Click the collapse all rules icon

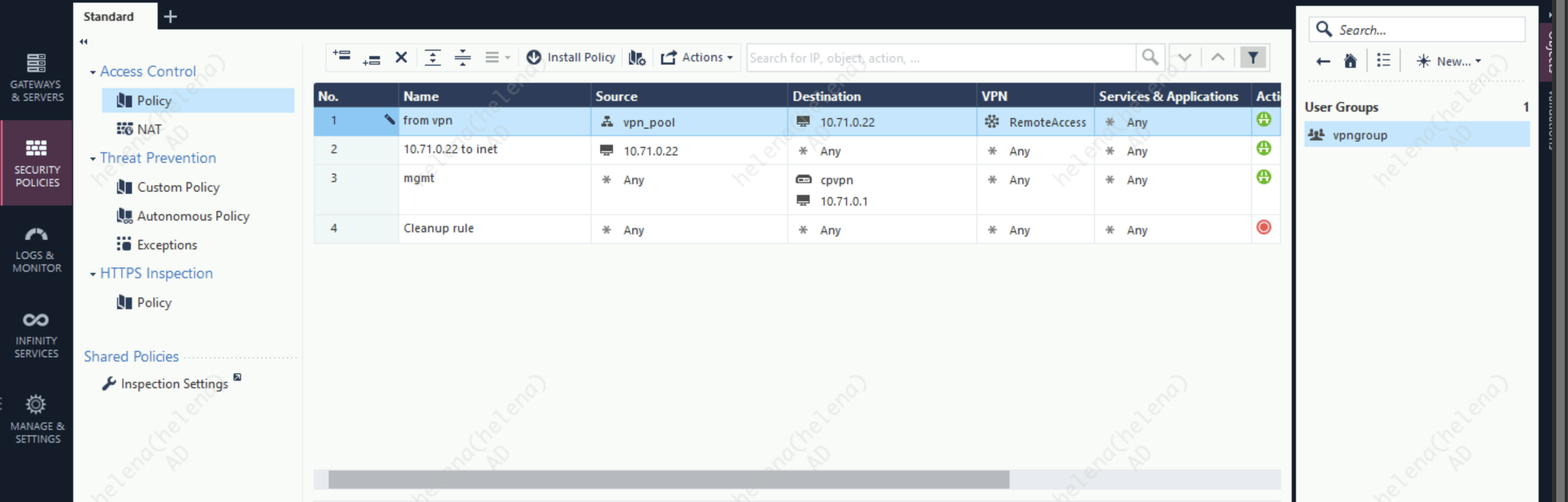463,58
